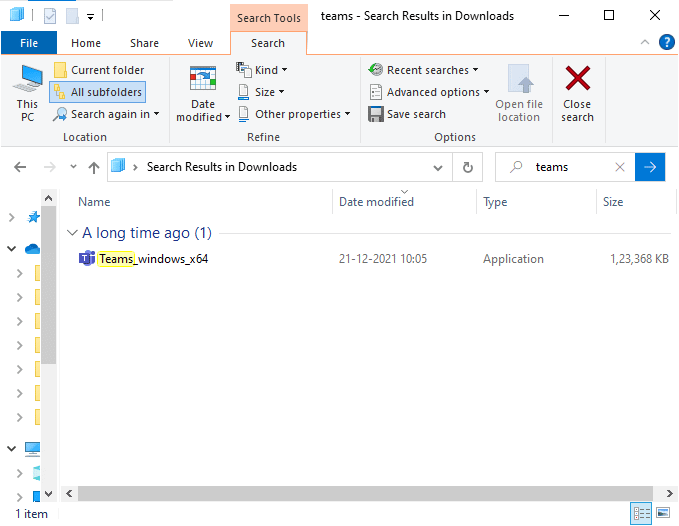Screen dimensions: 679x526
Task: Open Recent searches dropdown
Action: click(424, 70)
